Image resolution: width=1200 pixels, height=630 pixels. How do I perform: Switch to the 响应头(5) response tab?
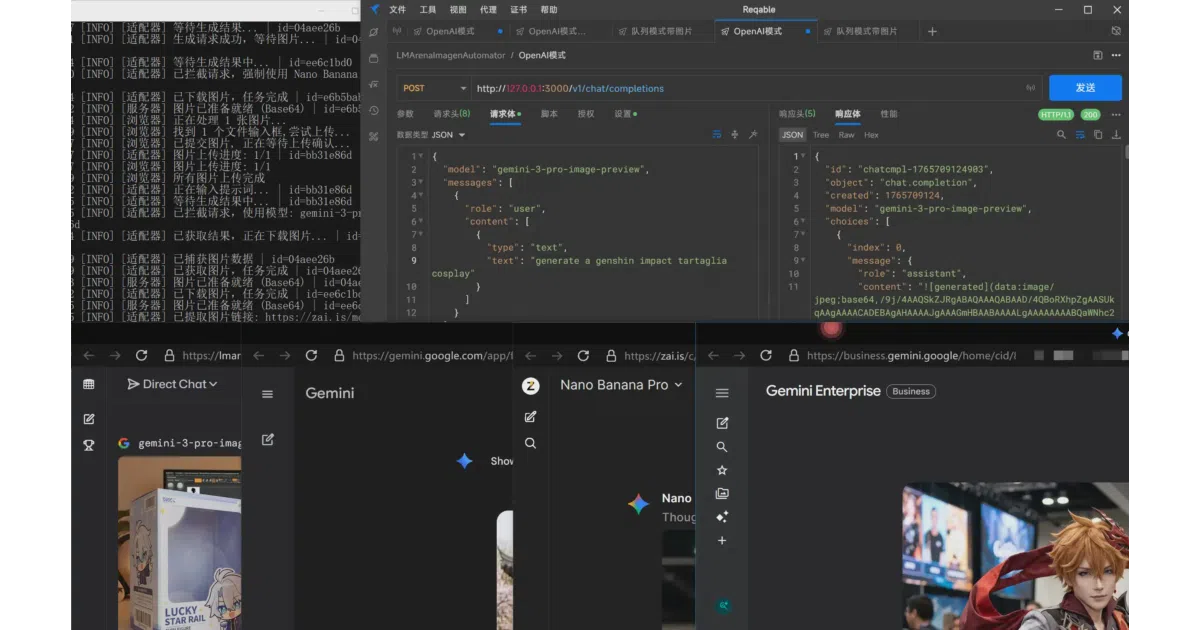797,114
